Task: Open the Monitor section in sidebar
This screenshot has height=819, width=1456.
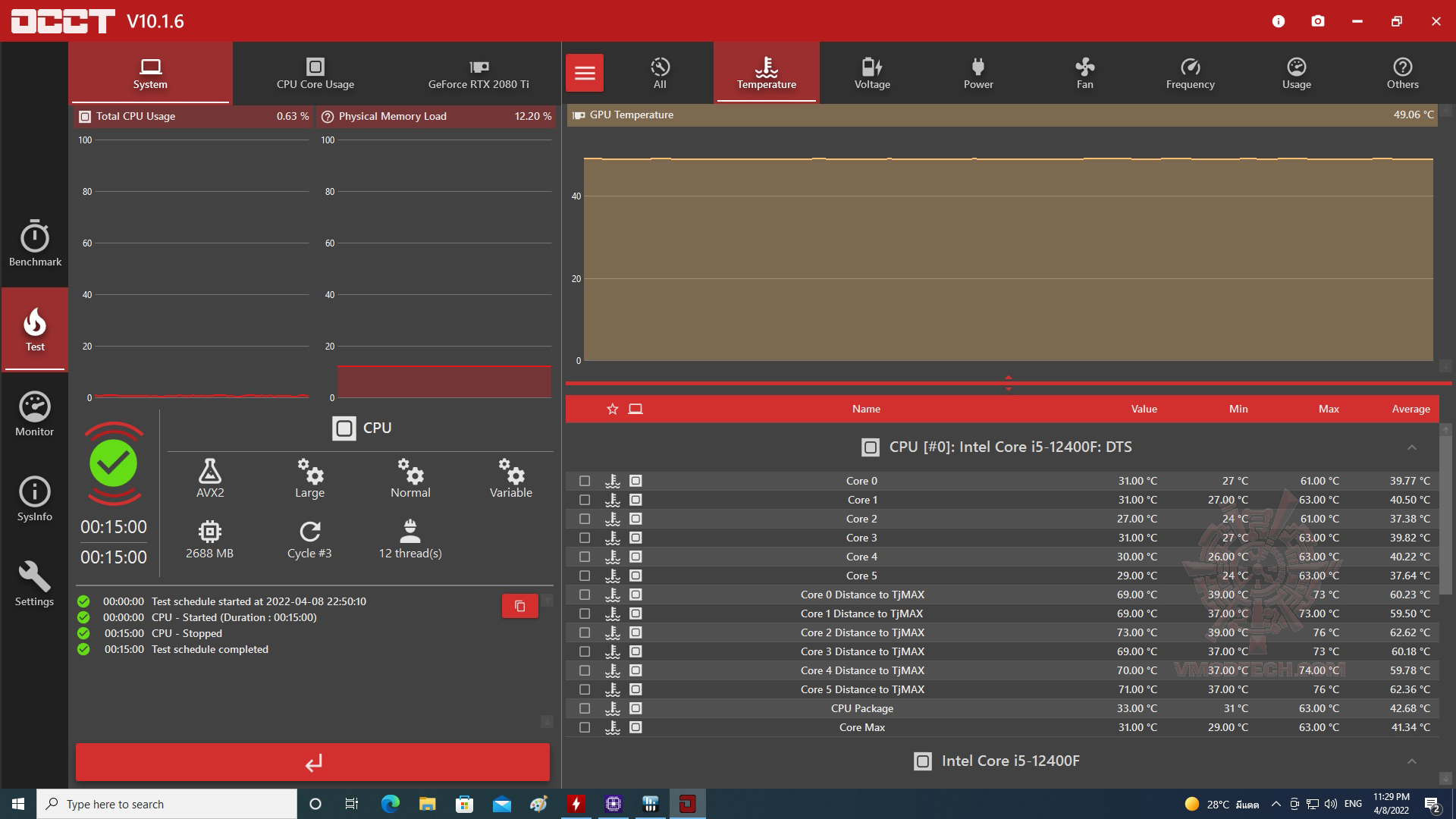Action: coord(35,414)
